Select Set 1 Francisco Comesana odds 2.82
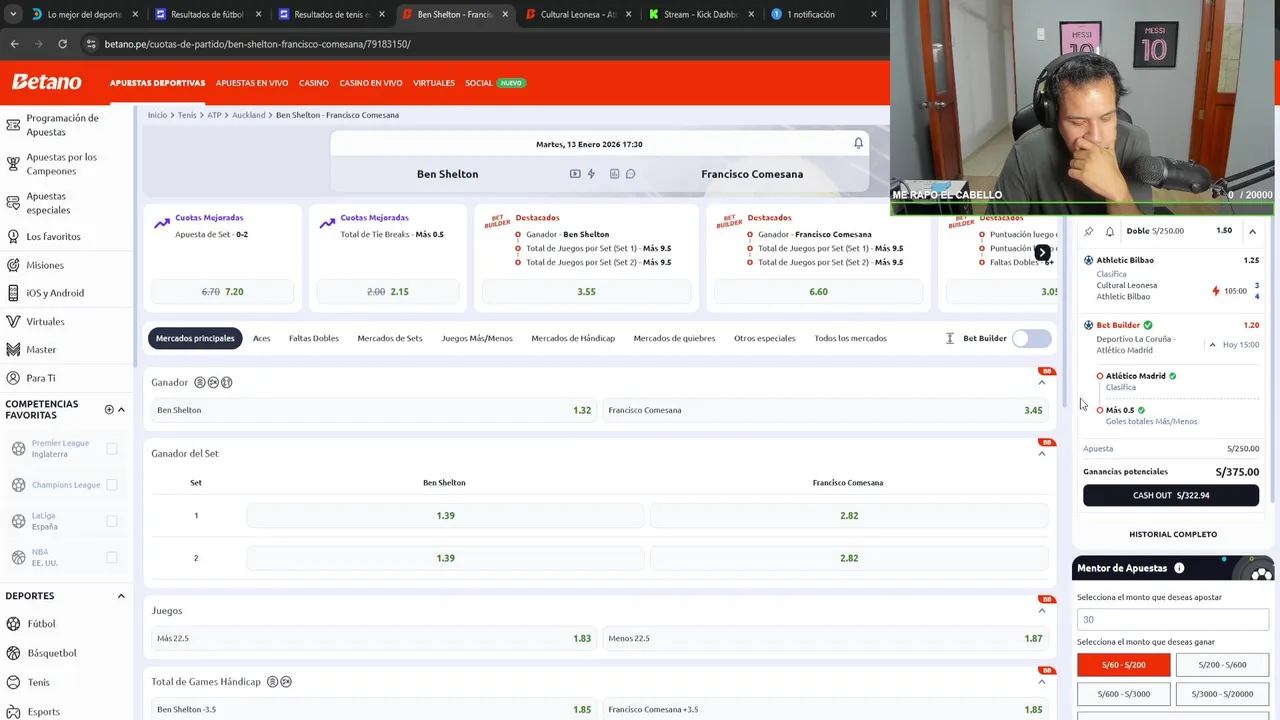 pos(849,515)
